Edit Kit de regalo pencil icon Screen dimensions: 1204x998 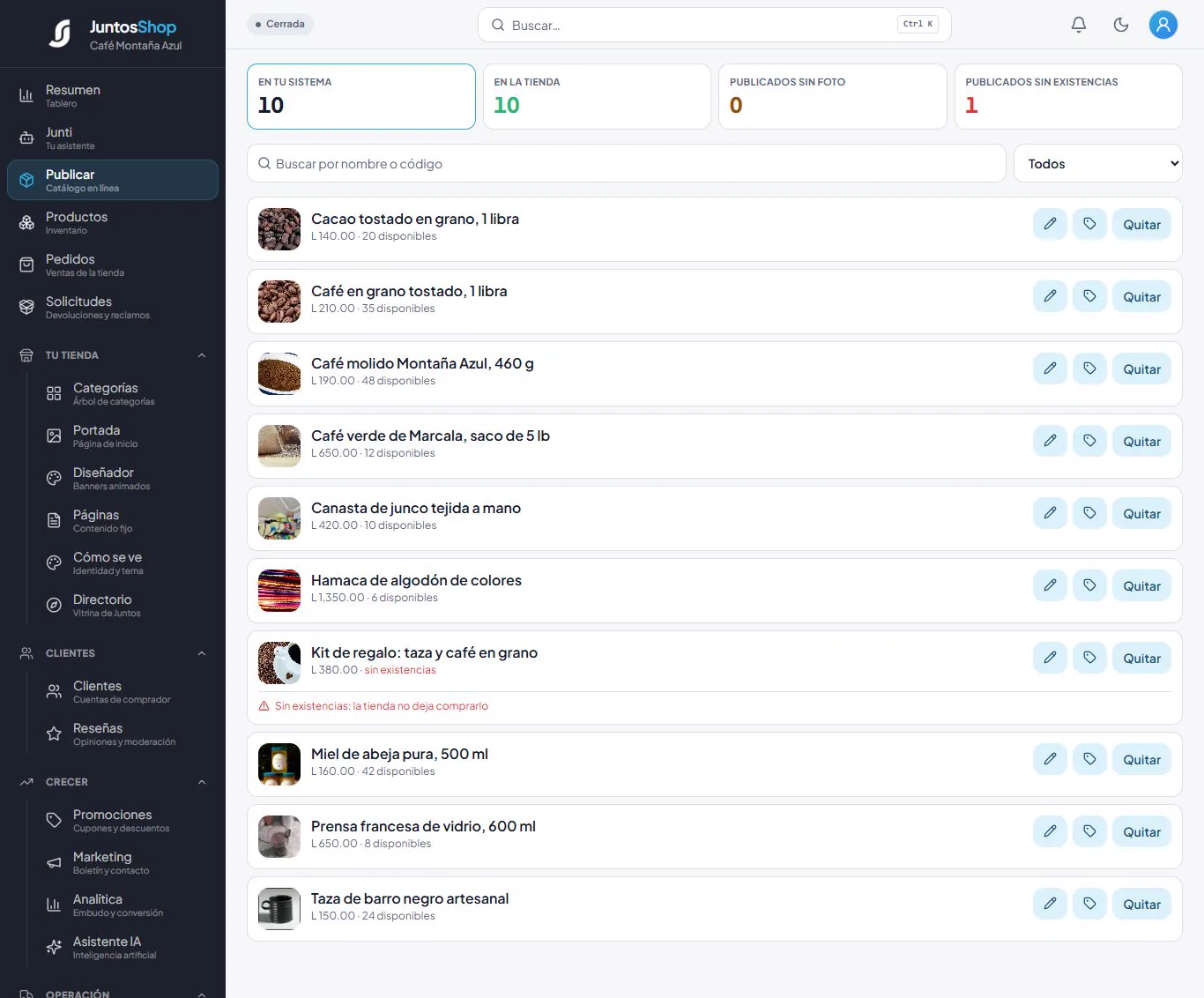[x=1050, y=658]
